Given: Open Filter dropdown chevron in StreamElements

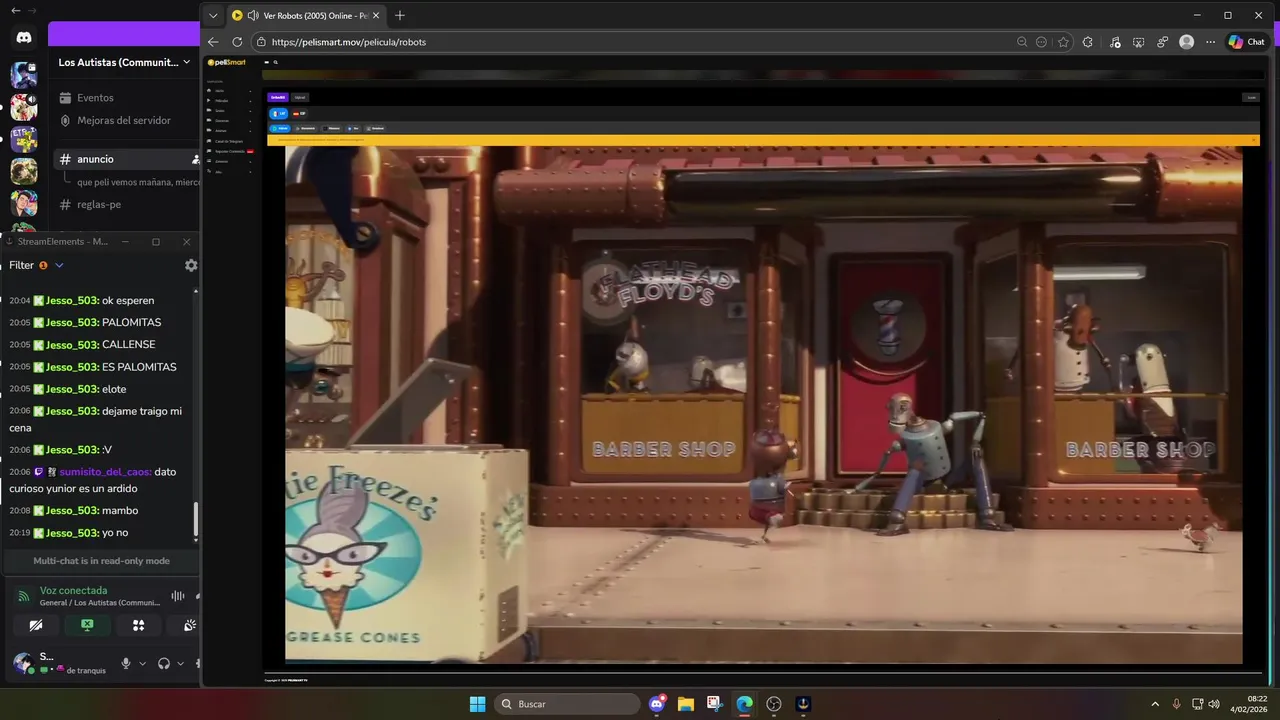Looking at the screenshot, I should pyautogui.click(x=59, y=265).
